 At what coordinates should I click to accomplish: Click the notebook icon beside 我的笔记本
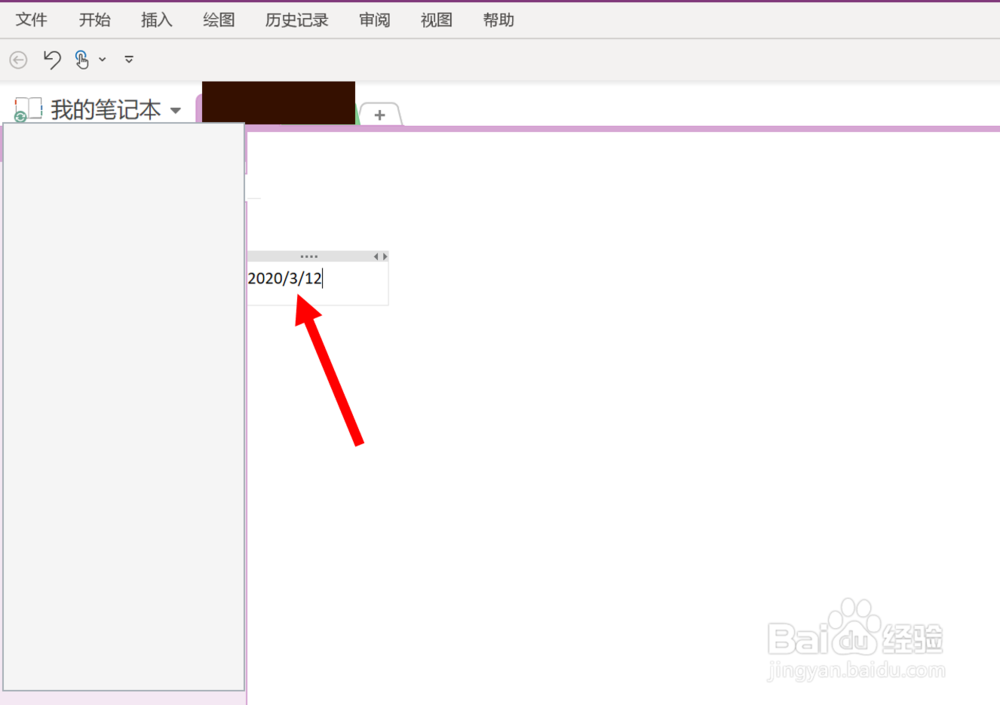tap(27, 109)
